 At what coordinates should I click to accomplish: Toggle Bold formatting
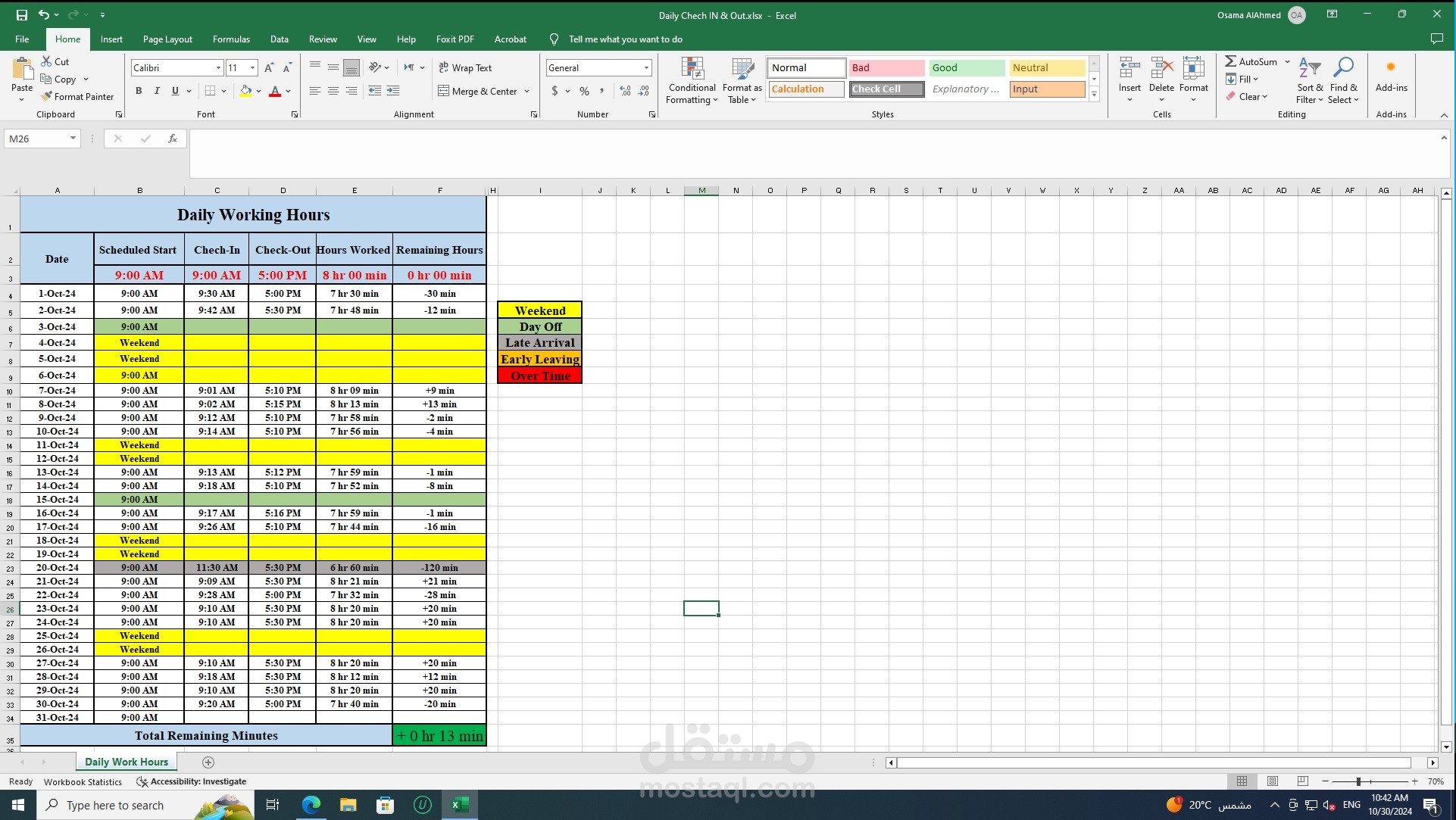tap(139, 91)
